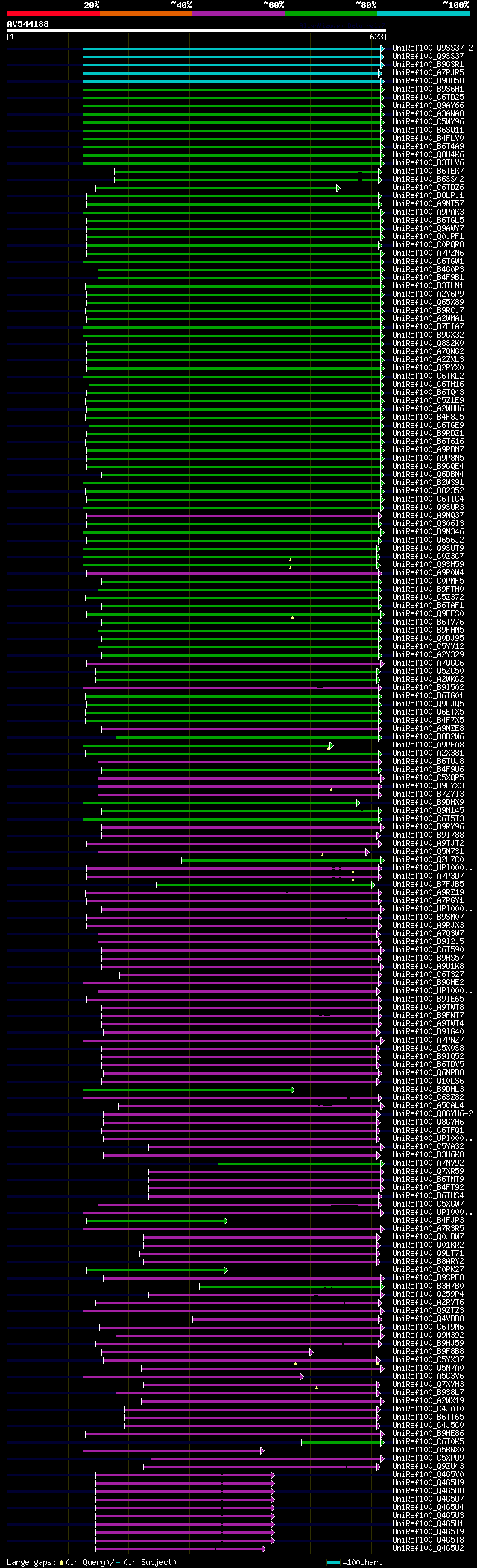Select the UniRef100_C6TDZ6 label
Screen dimensions: 477x1568
428,187
